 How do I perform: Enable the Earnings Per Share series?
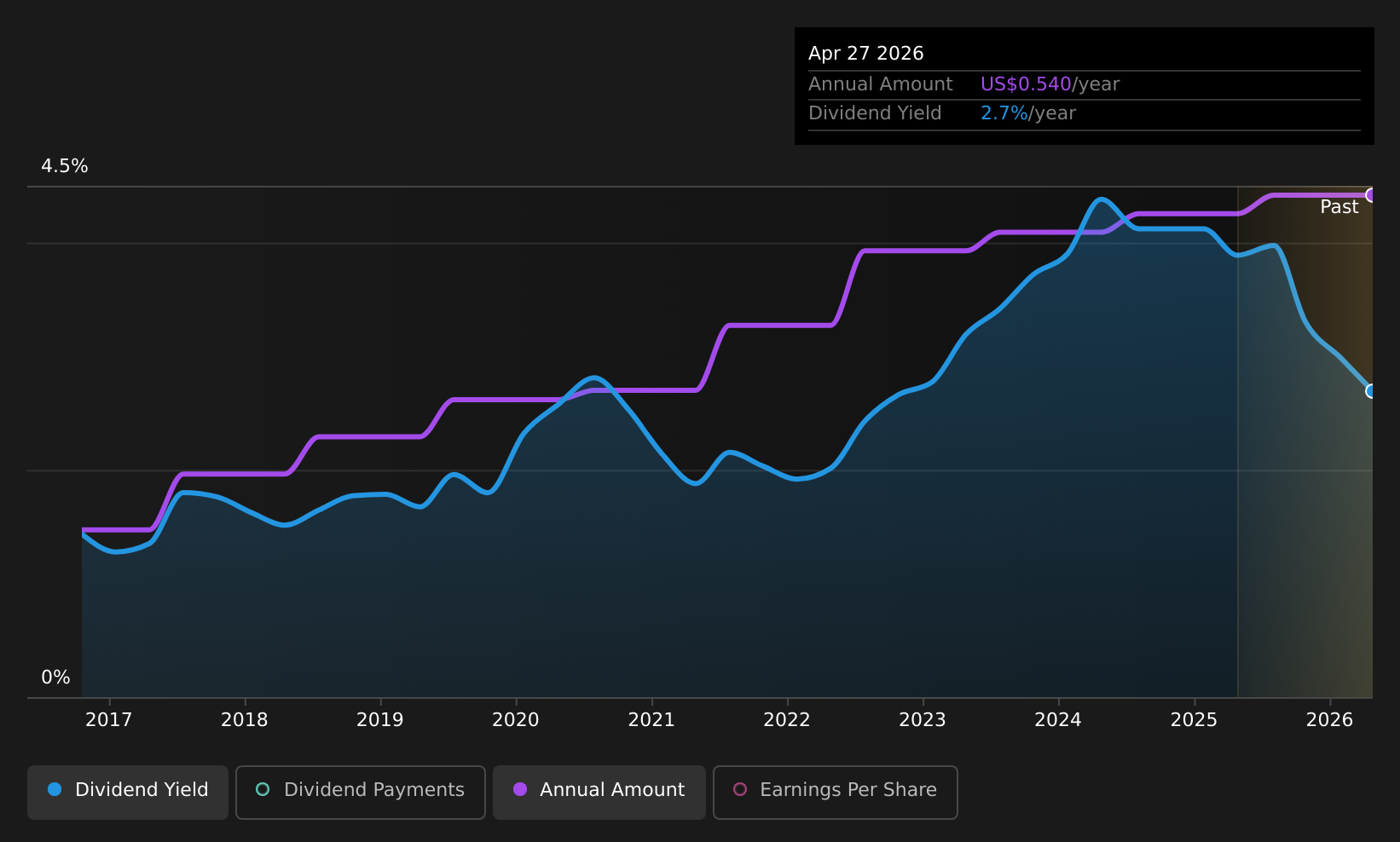[x=835, y=792]
